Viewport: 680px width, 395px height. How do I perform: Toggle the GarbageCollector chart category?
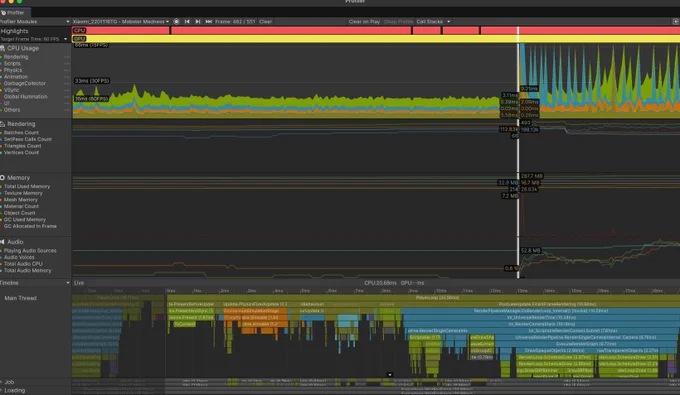point(24,83)
